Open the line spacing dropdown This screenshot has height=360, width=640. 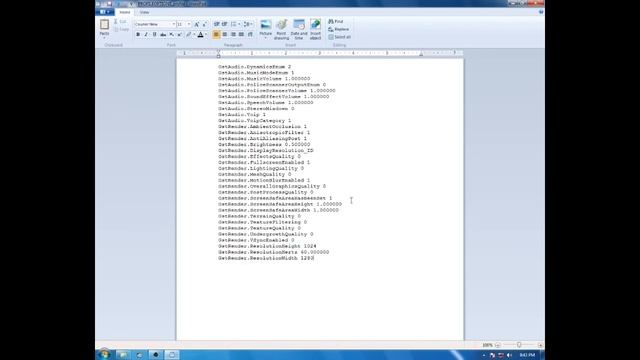click(x=248, y=24)
